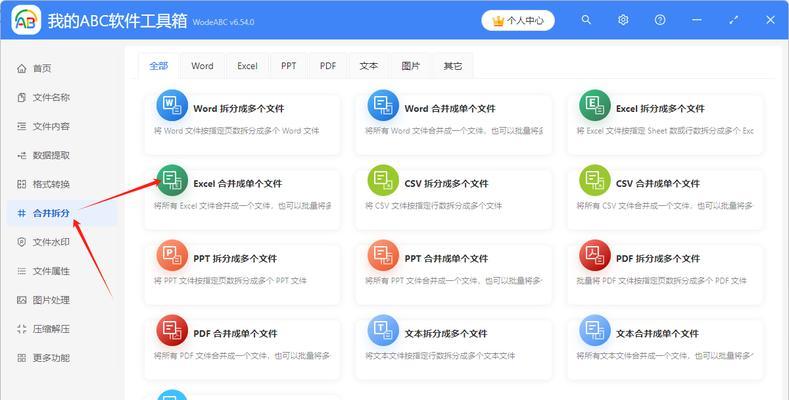This screenshot has width=789, height=400.
Task: Click the file icon beside 文件名称
Action: [22, 97]
